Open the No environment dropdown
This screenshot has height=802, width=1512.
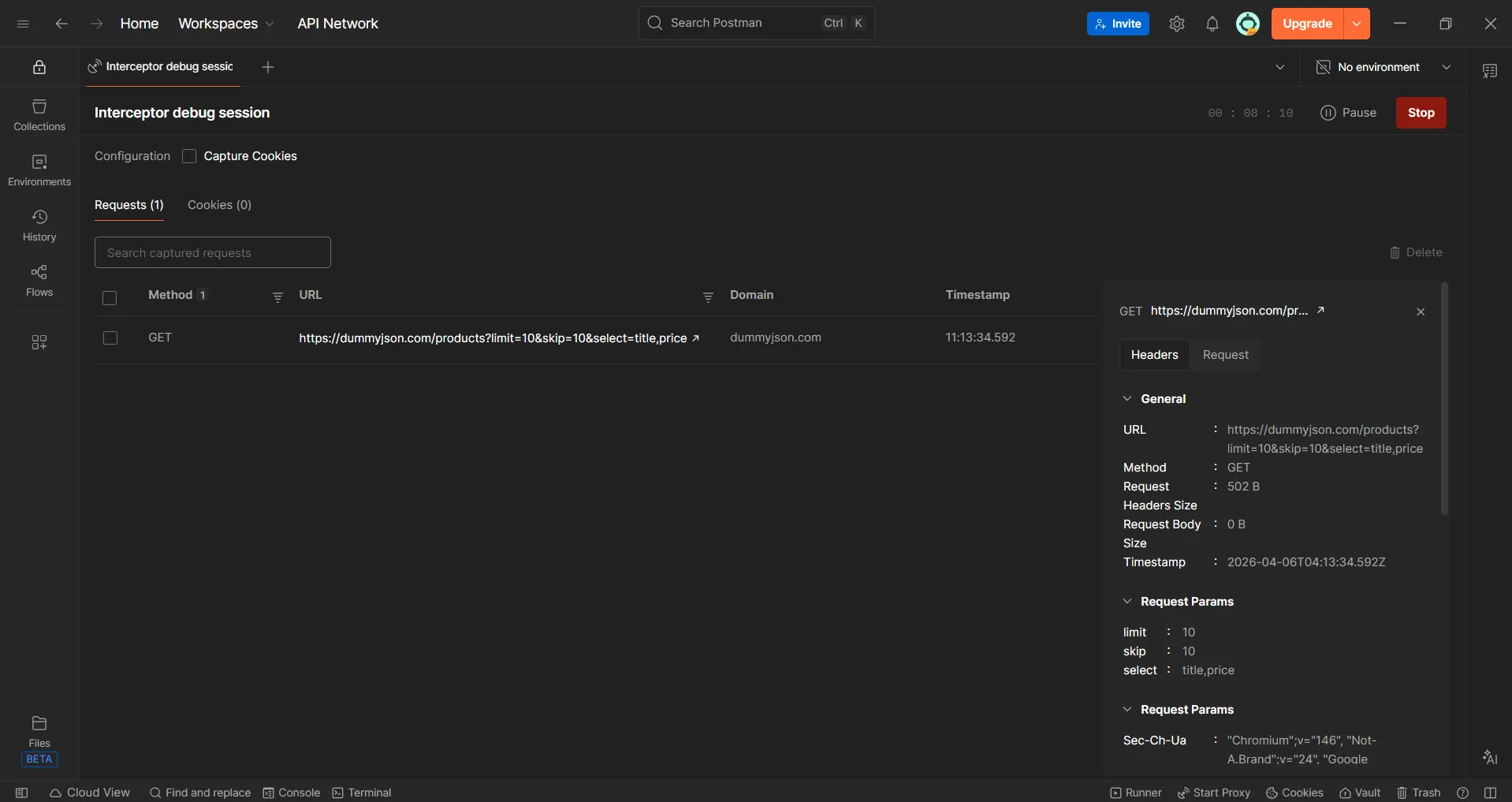[1384, 67]
